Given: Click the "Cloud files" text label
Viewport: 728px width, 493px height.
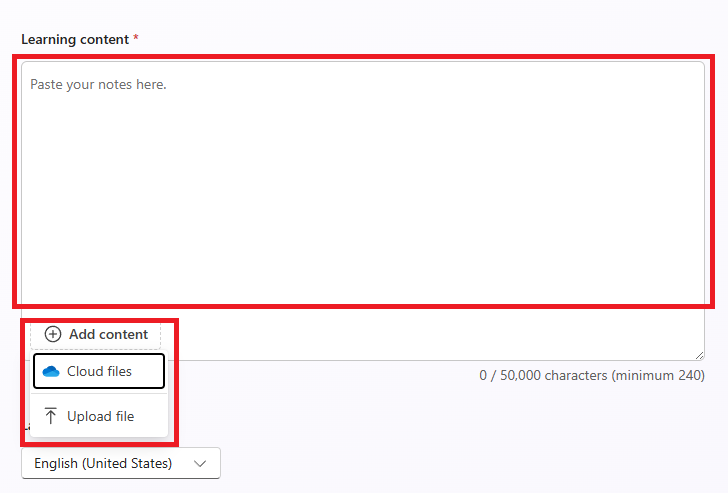Looking at the screenshot, I should (99, 372).
